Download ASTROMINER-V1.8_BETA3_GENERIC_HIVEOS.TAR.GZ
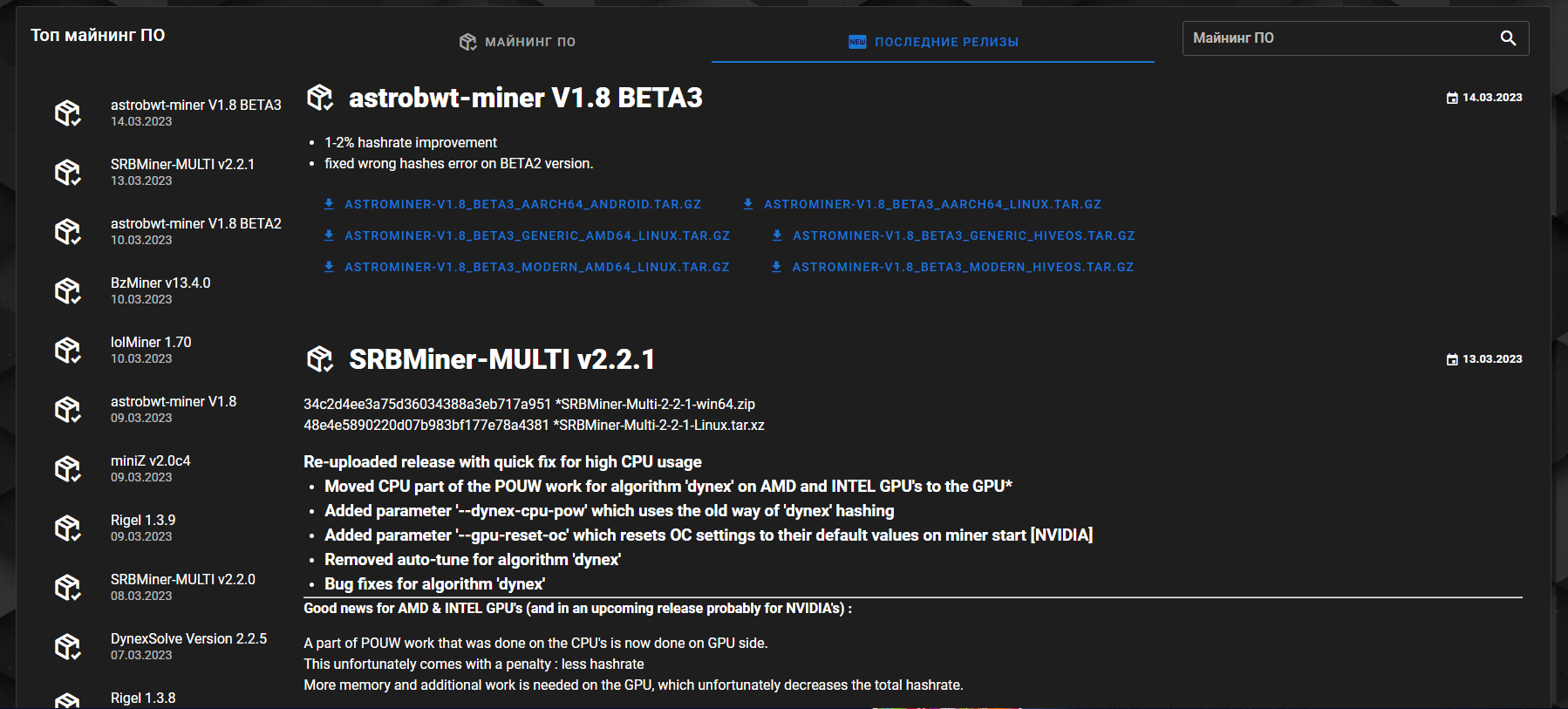The image size is (1568, 709). [x=953, y=235]
